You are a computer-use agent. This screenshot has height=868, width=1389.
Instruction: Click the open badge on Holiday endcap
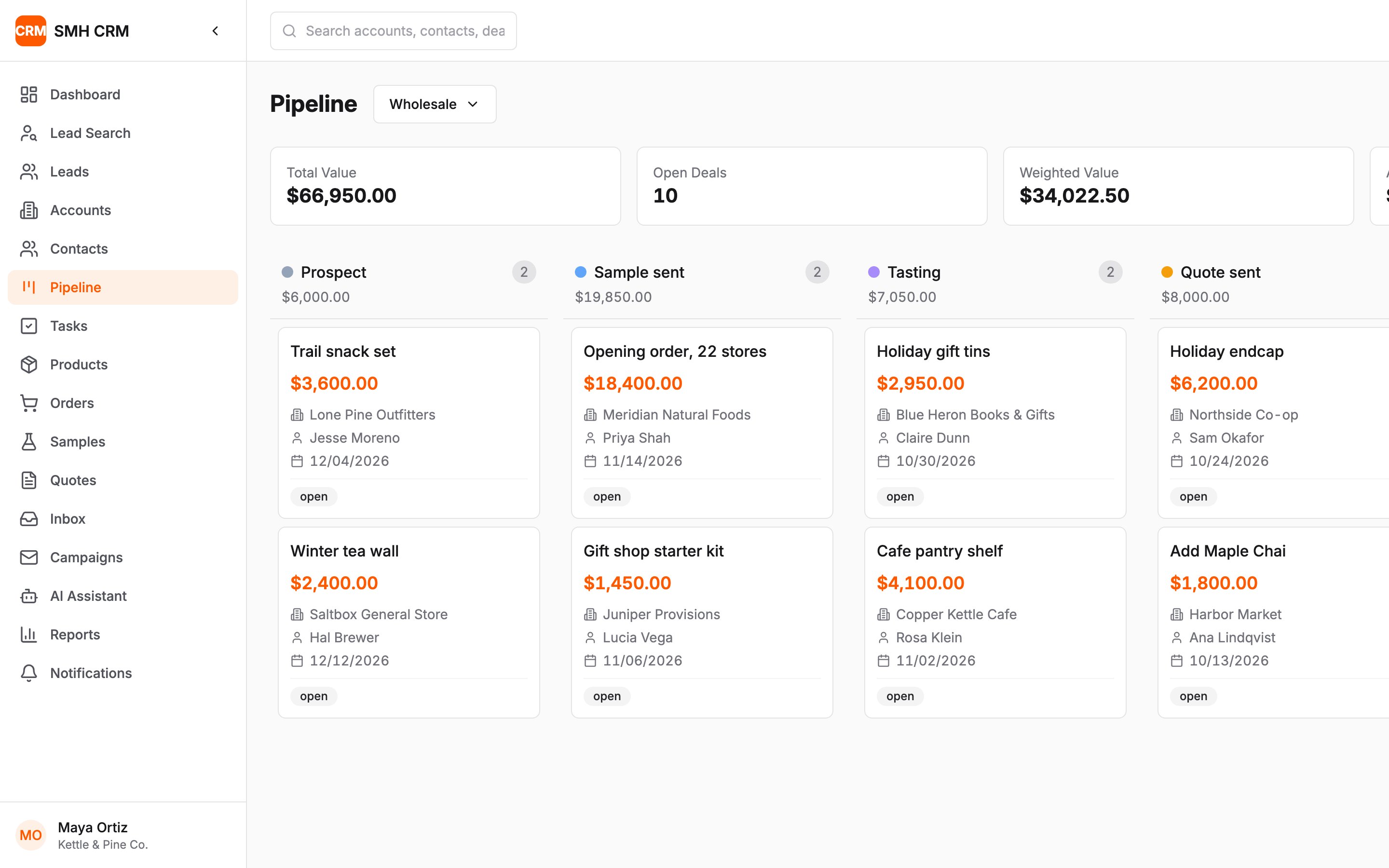point(1193,496)
